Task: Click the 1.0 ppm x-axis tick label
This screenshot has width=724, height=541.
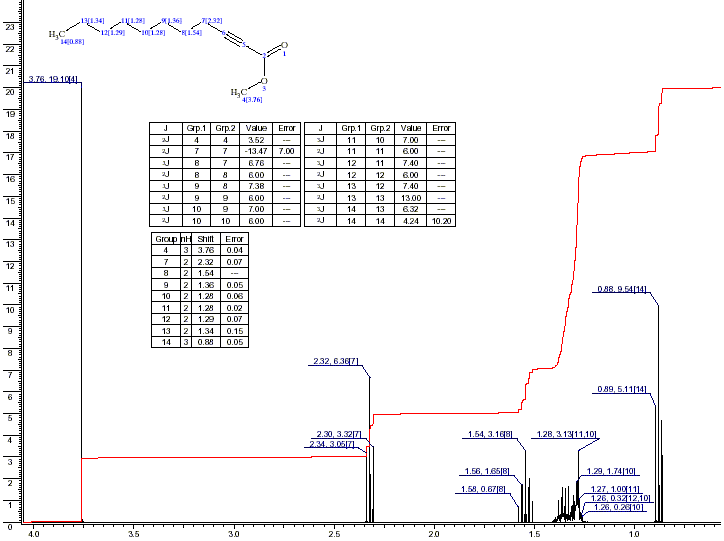Action: coord(634,534)
